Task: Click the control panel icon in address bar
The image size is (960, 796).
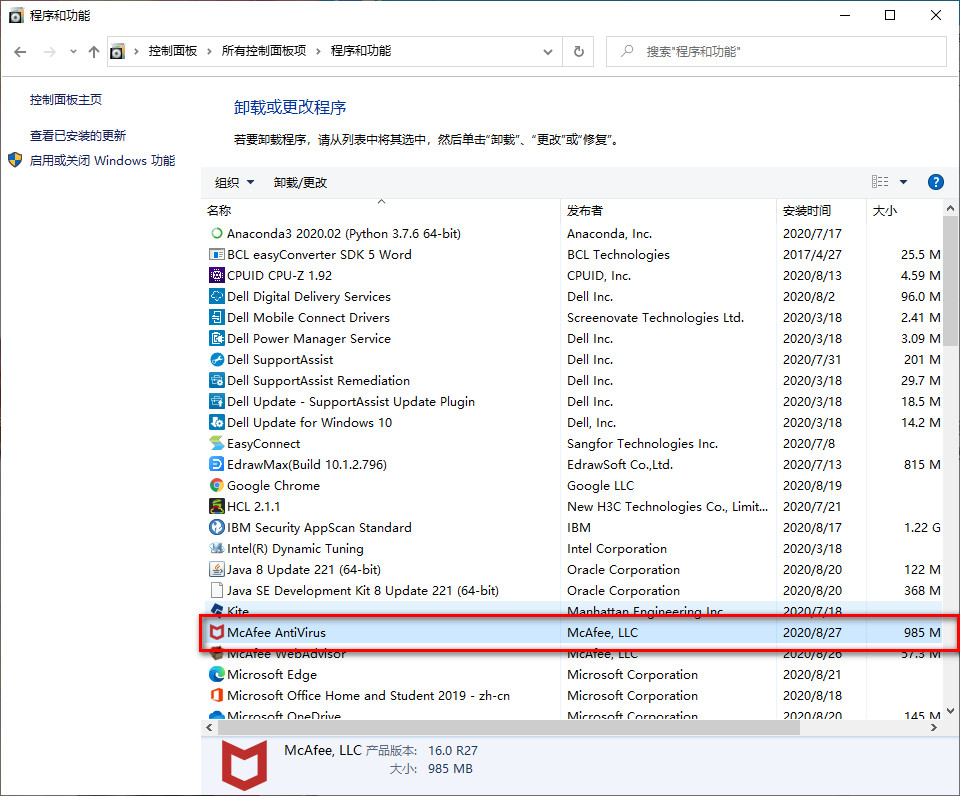Action: pos(117,51)
